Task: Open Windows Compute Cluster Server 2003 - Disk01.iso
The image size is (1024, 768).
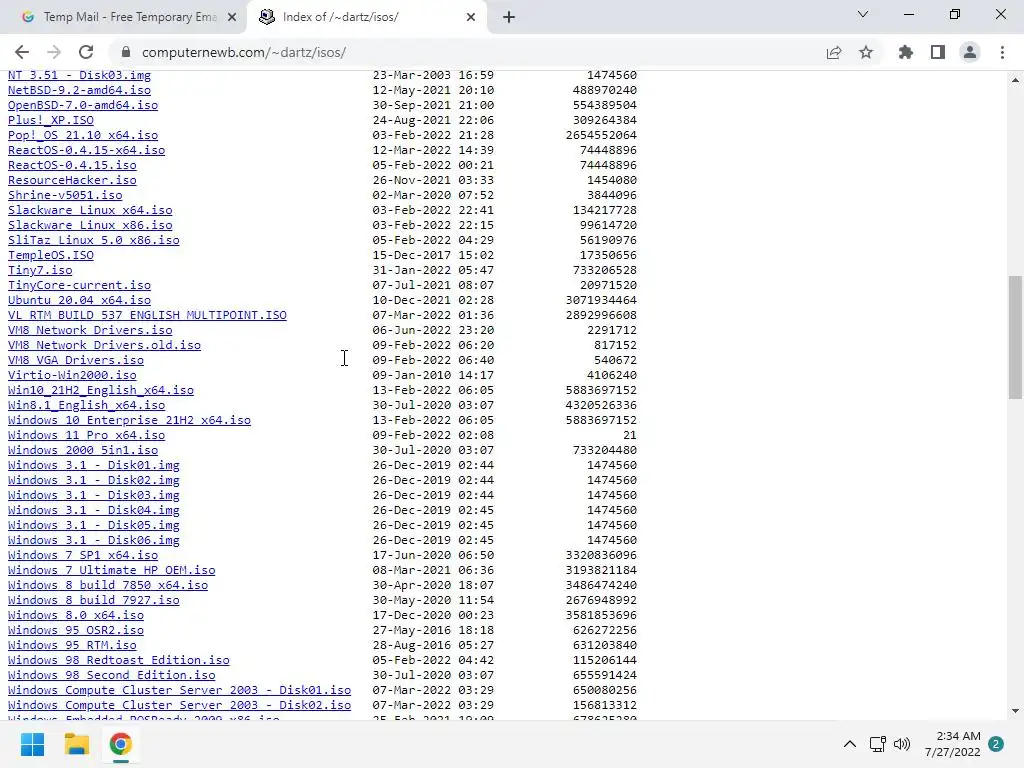Action: pyautogui.click(x=180, y=691)
